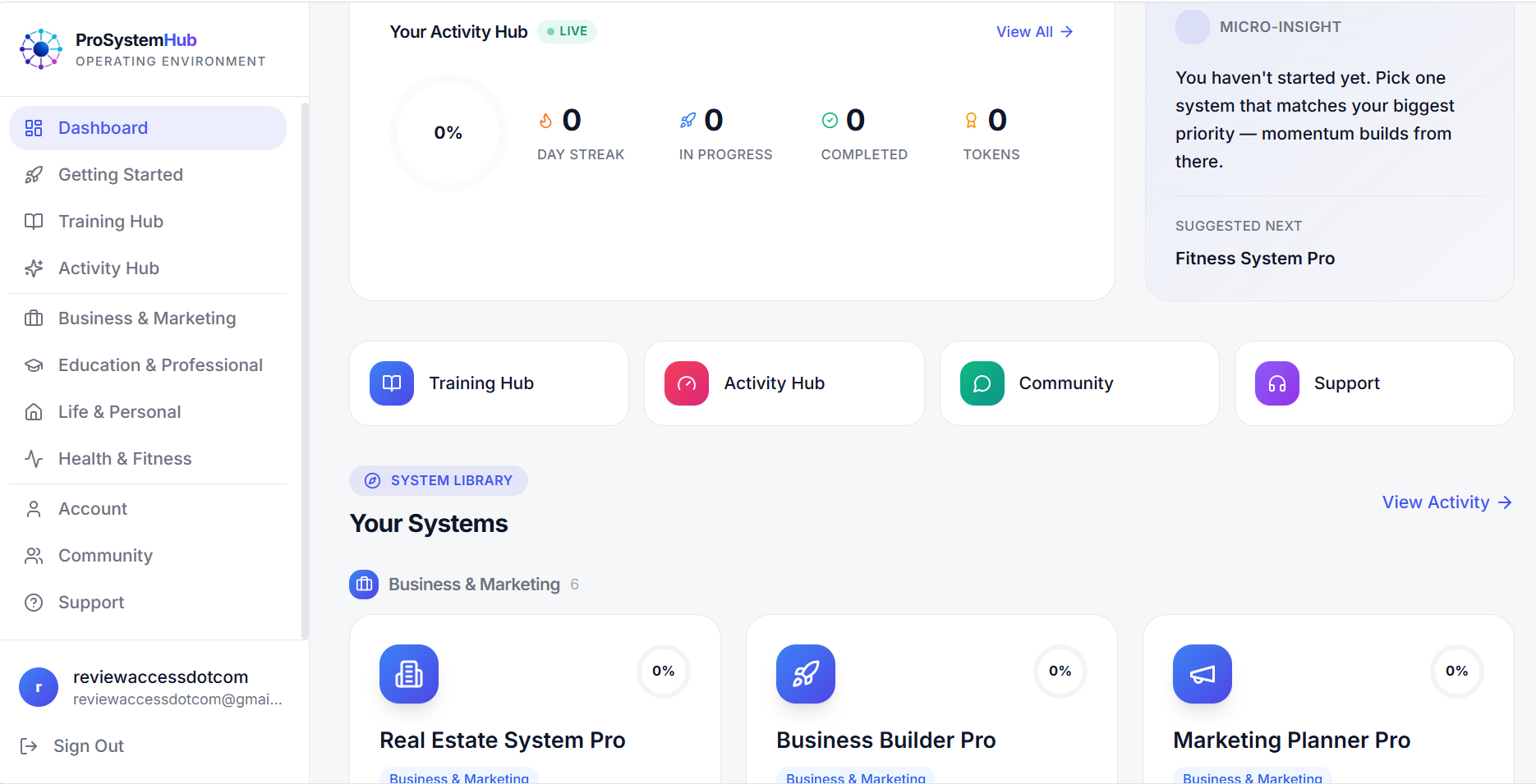The width and height of the screenshot is (1536, 784).
Task: Click the activity progress ring showing 0%
Action: [x=448, y=133]
